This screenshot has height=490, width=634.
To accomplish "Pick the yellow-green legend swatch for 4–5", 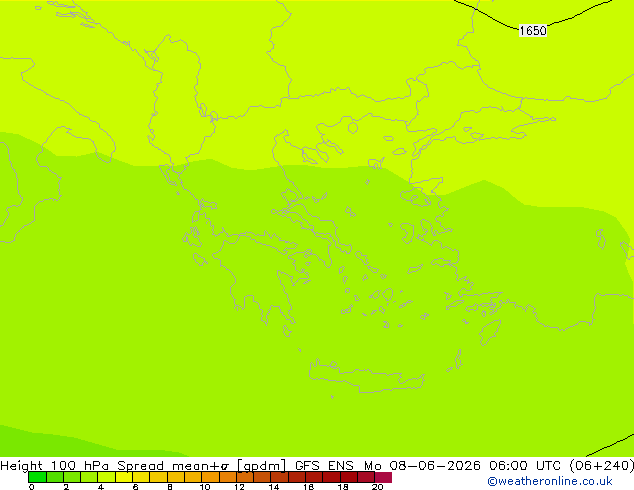I will coord(106,477).
